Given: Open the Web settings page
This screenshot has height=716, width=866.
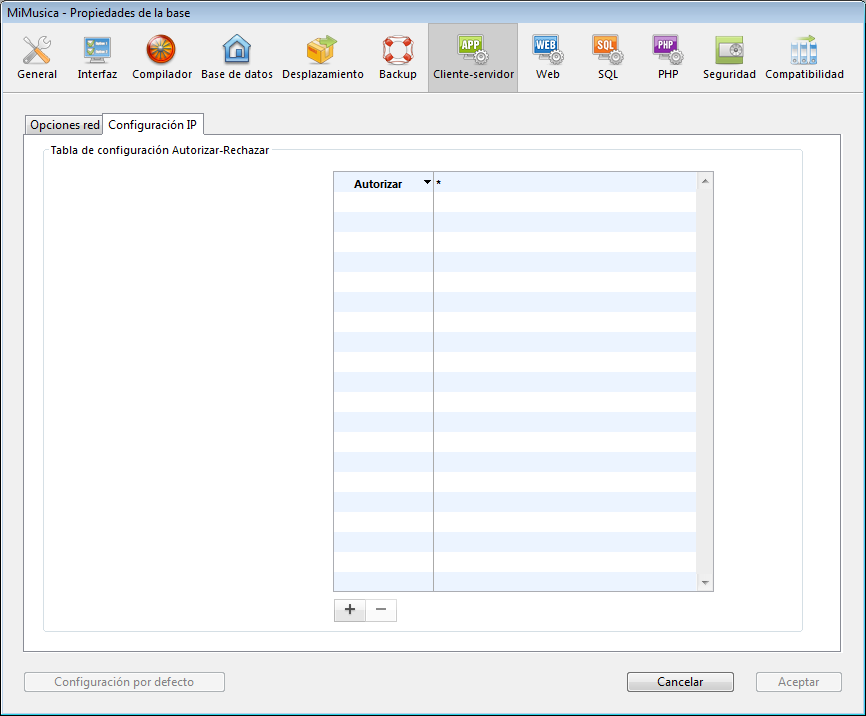Looking at the screenshot, I should pyautogui.click(x=547, y=57).
